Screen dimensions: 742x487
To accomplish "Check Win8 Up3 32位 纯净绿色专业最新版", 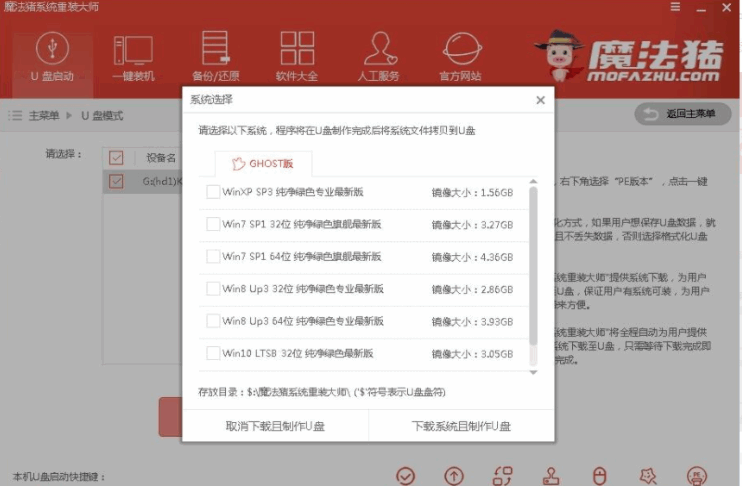I will point(213,289).
